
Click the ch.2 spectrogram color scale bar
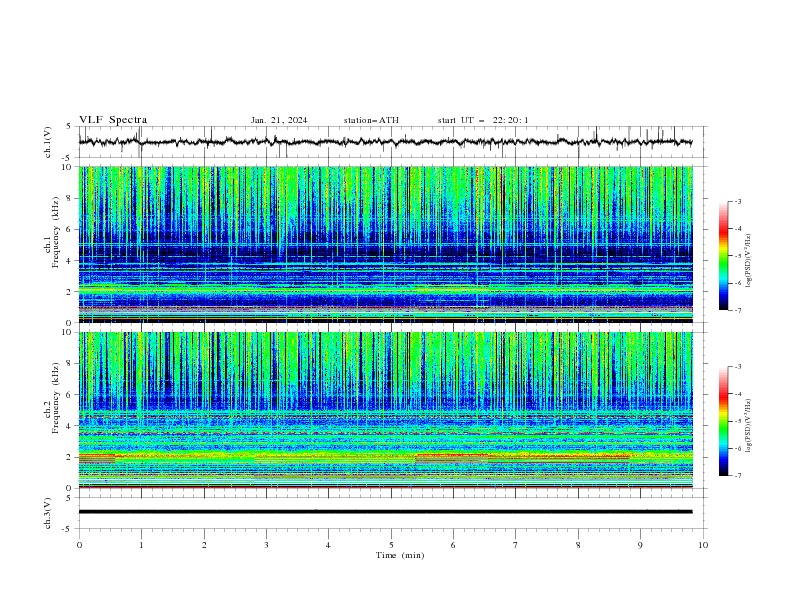[723, 421]
